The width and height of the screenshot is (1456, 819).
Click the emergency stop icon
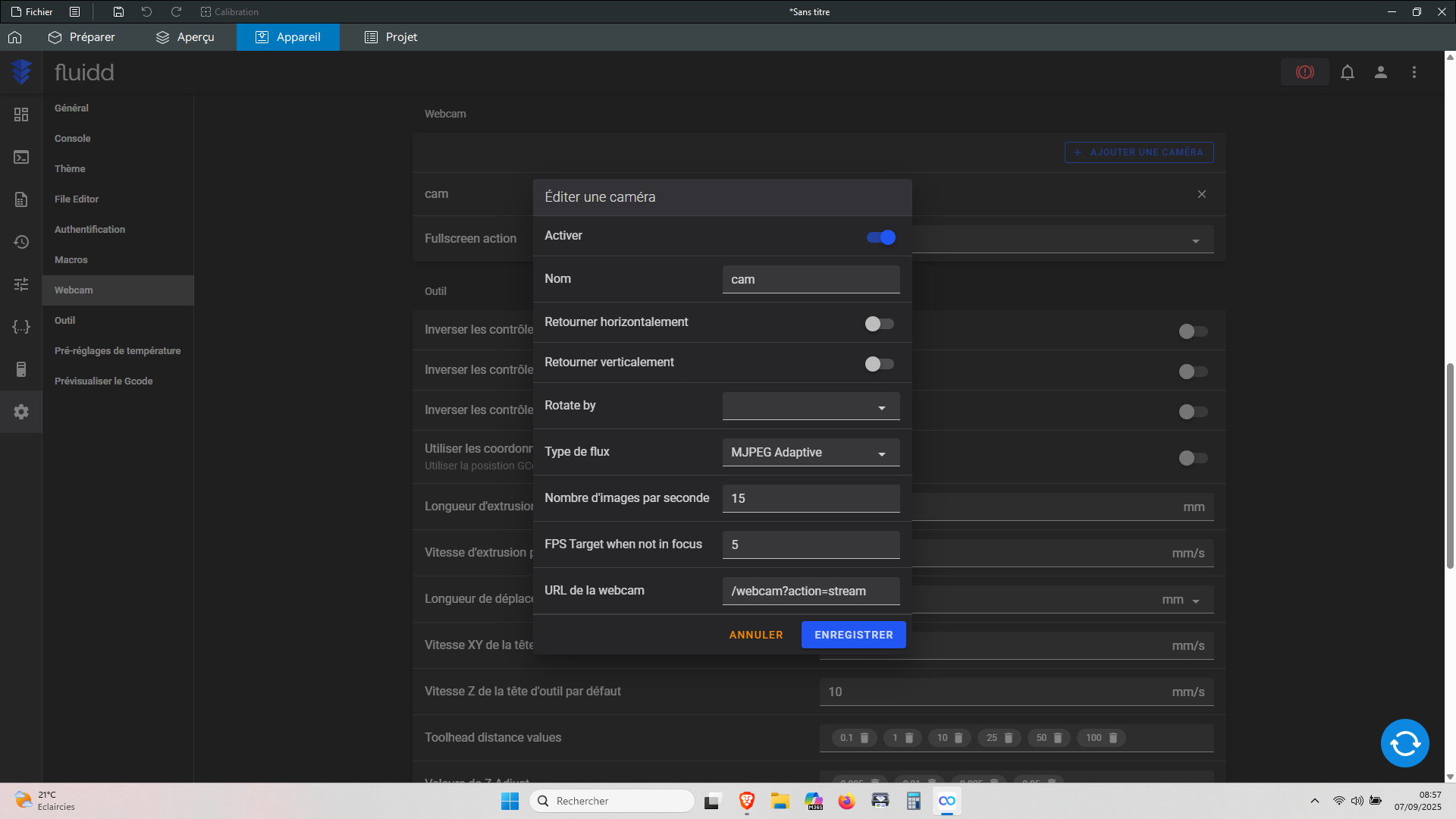pos(1304,72)
